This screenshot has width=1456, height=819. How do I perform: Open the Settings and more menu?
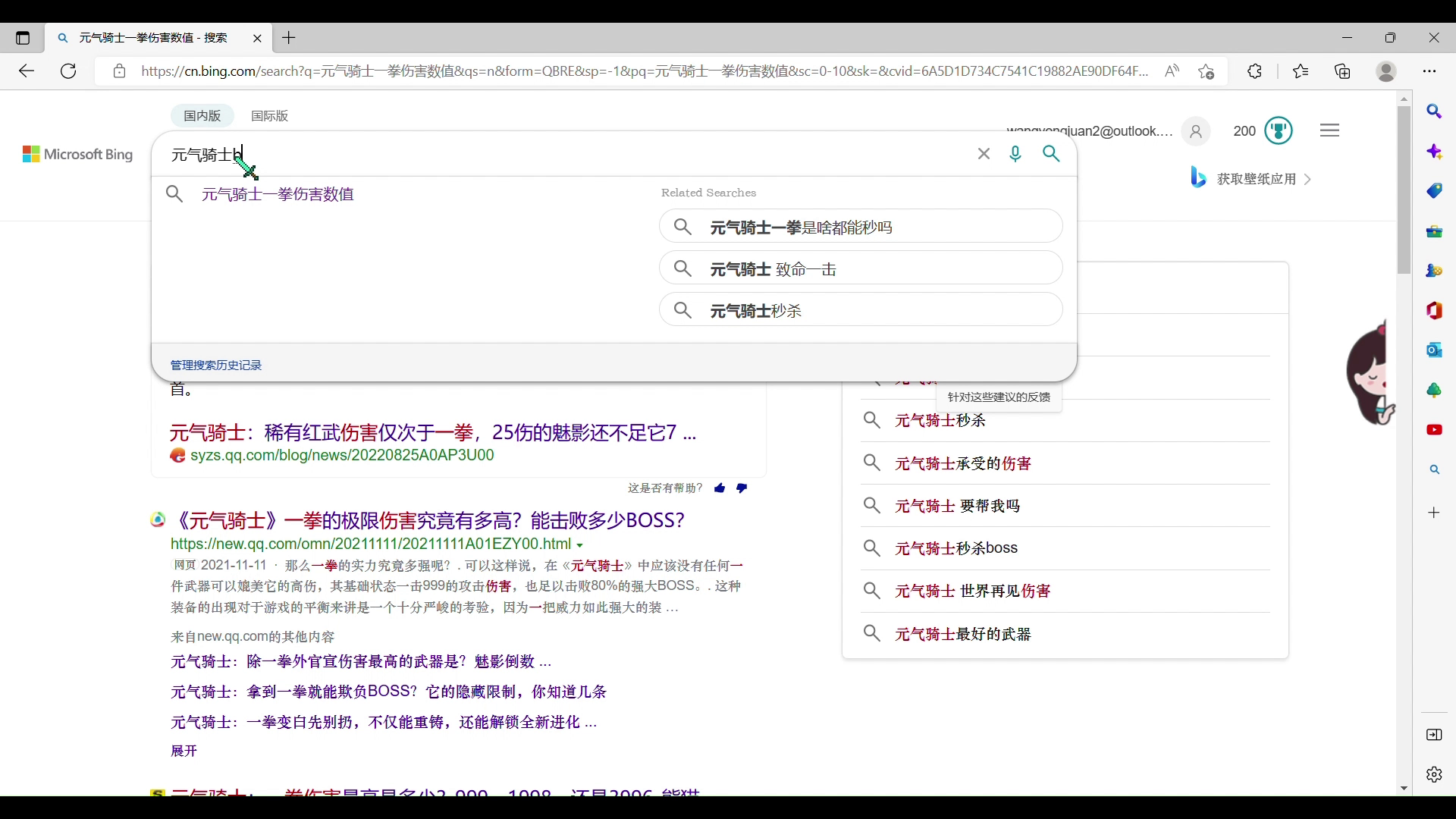1429,71
